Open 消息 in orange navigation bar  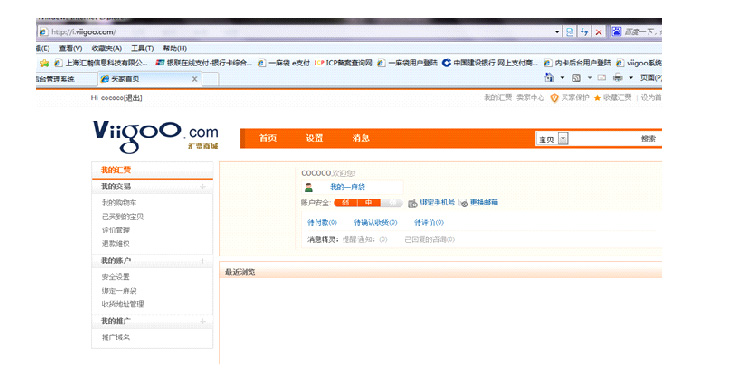pyautogui.click(x=361, y=138)
